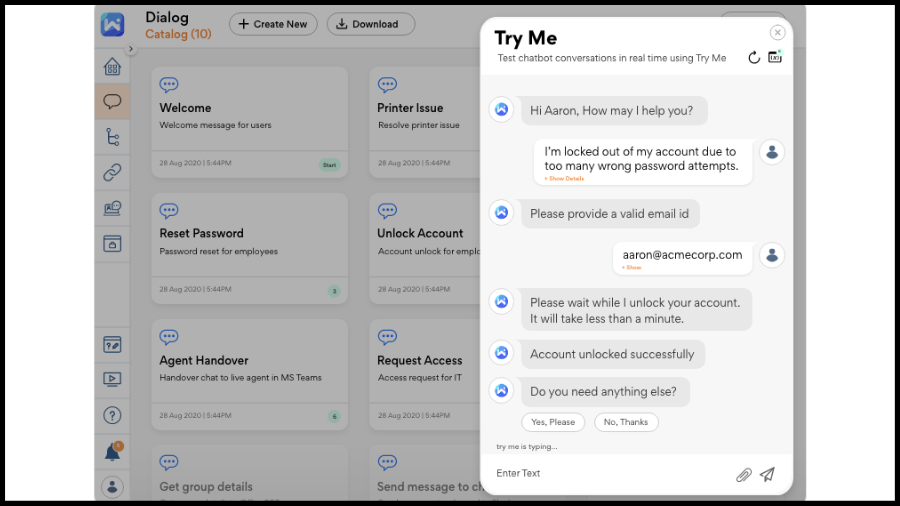The height and width of the screenshot is (506, 900).
Task: Open the Reset Password dialog card
Action: tap(249, 247)
